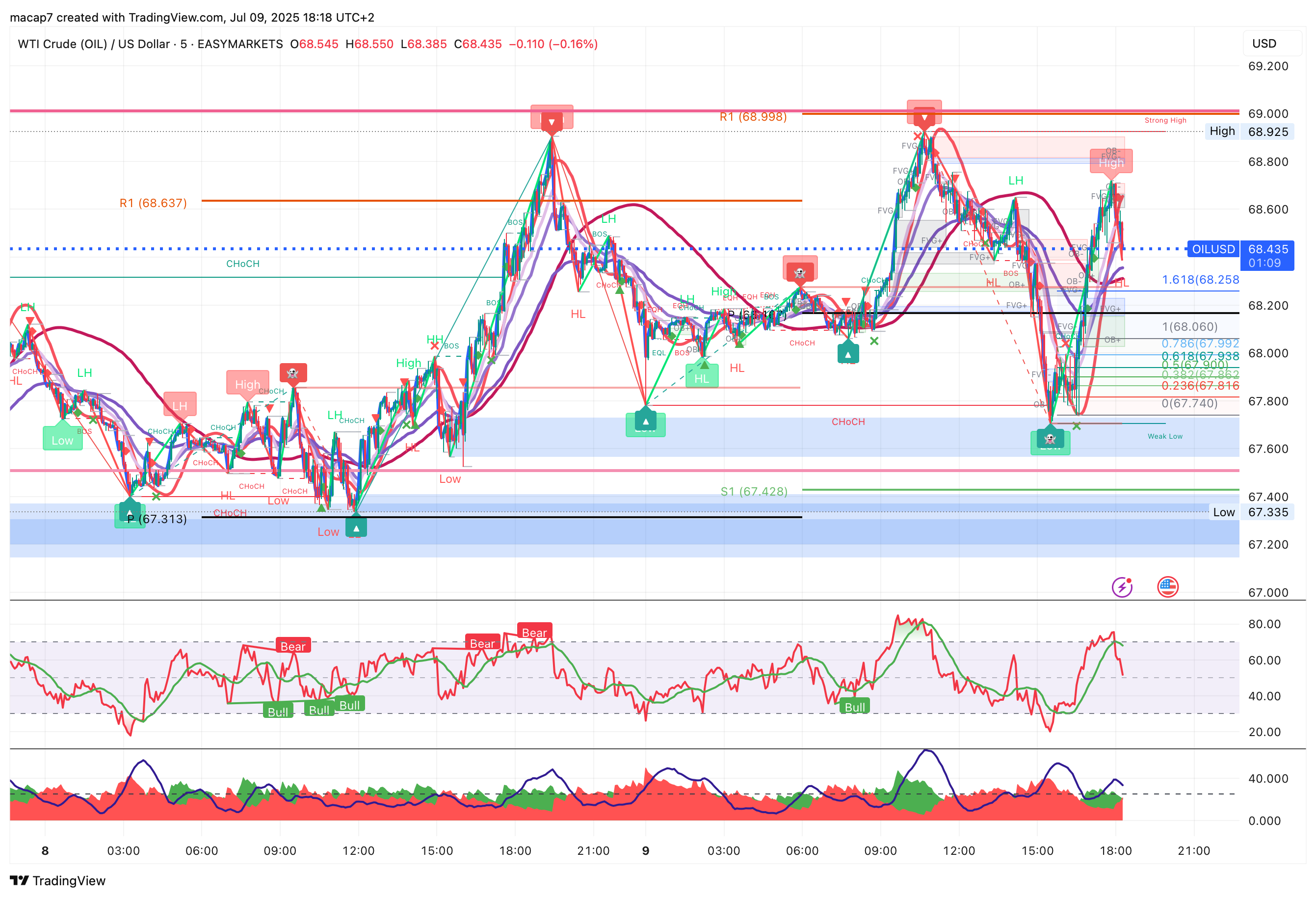
Task: Click the 0.236(67.816 Fibonacci level label
Action: point(1200,386)
